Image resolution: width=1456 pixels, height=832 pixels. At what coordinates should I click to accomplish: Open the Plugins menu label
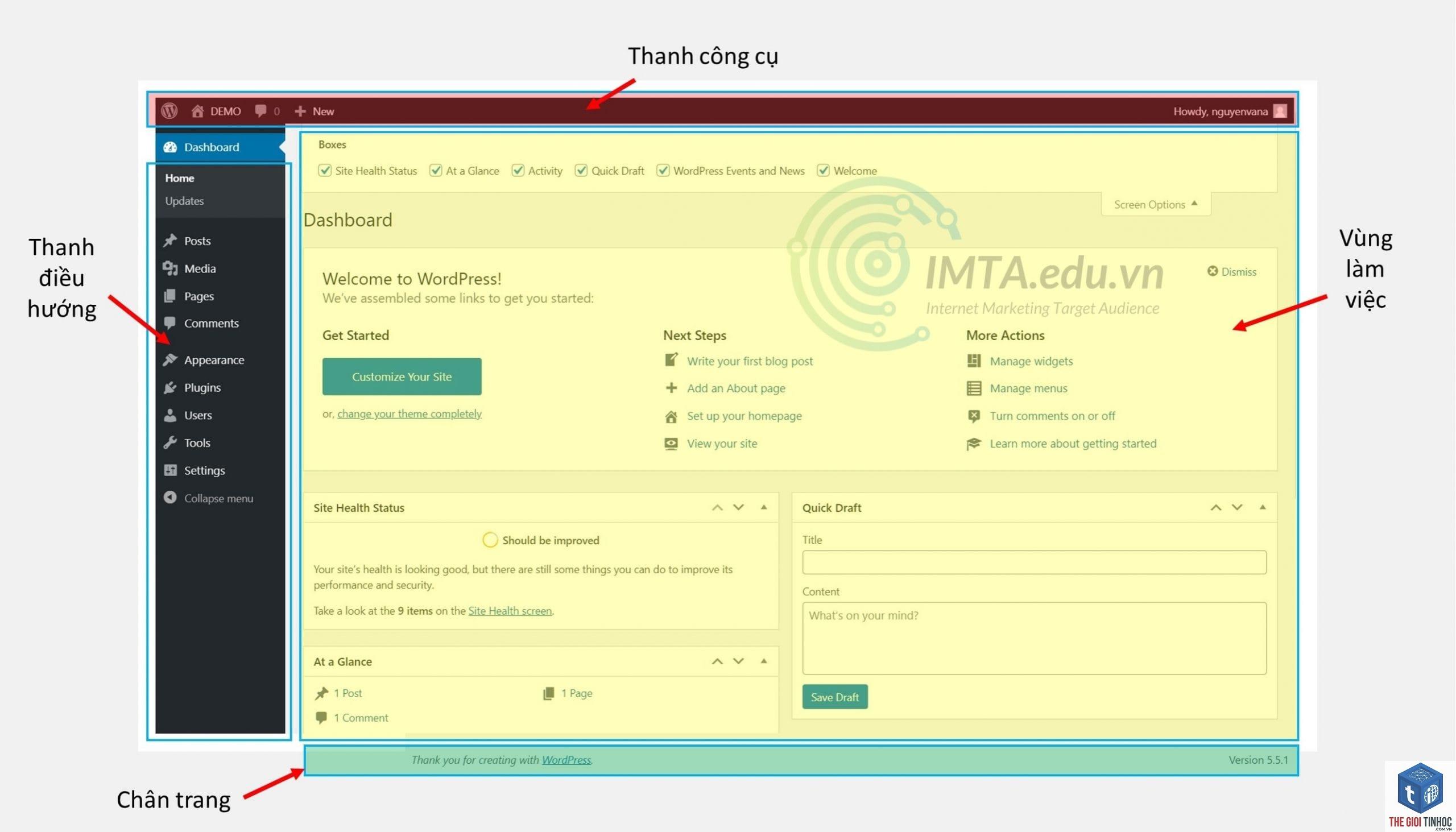click(203, 387)
